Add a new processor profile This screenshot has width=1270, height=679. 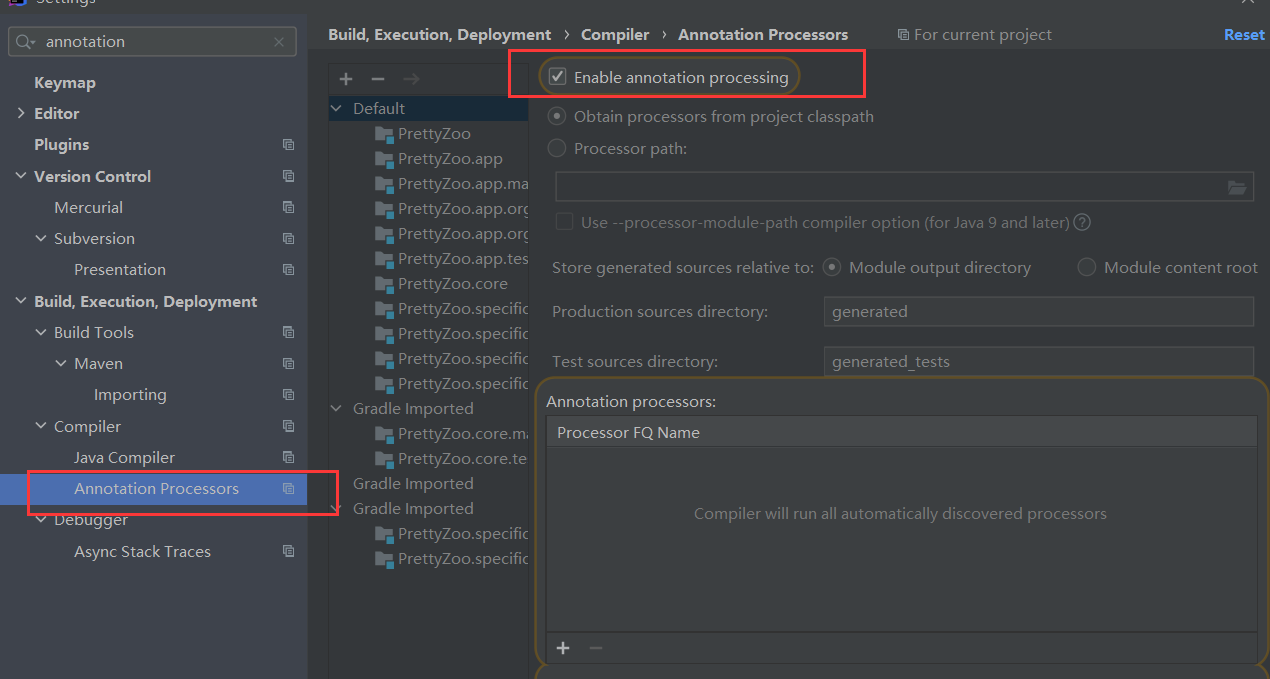(x=346, y=79)
